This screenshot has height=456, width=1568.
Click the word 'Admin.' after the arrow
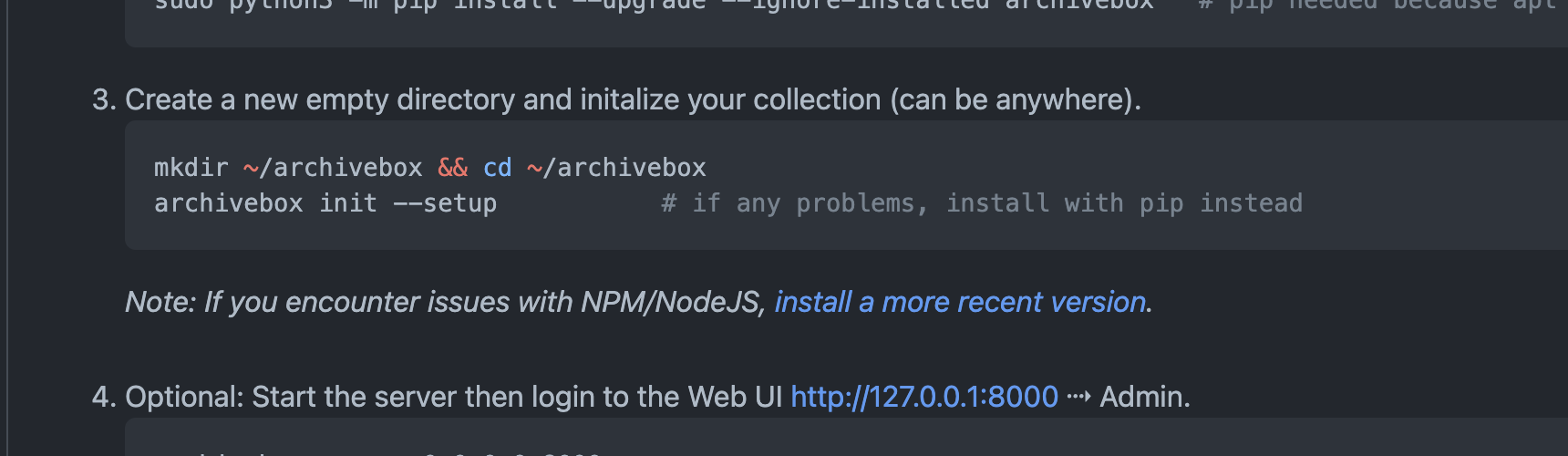pos(1145,397)
